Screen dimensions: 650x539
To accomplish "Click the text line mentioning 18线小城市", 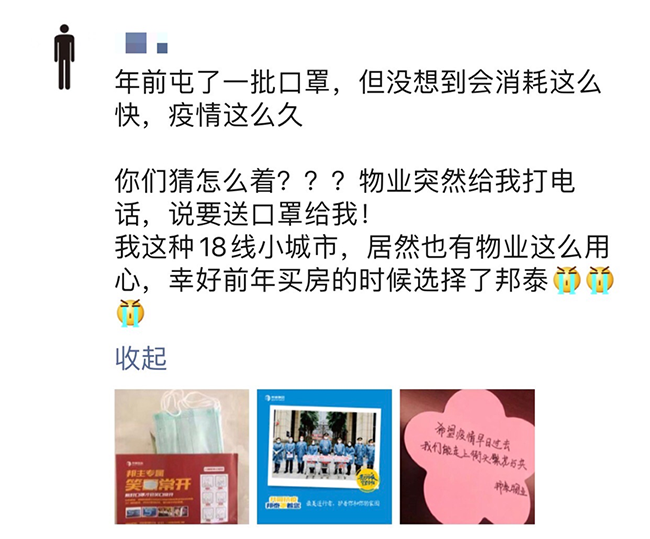I will point(361,247).
